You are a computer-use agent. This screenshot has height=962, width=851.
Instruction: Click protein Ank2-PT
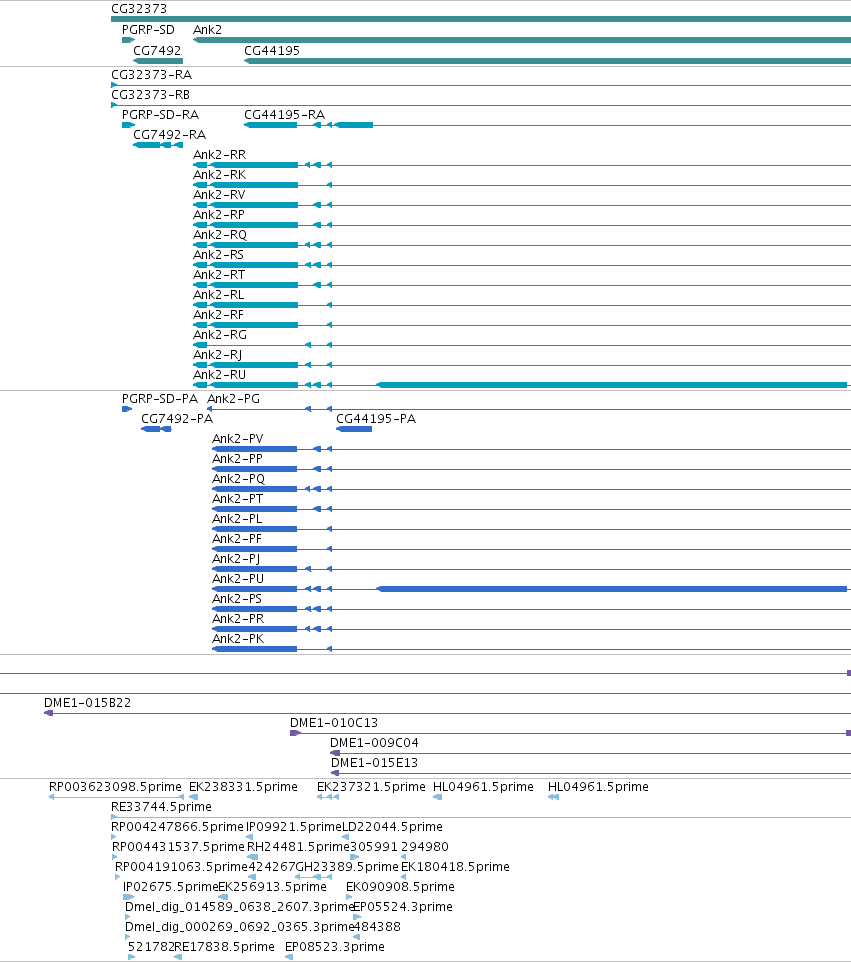click(237, 499)
